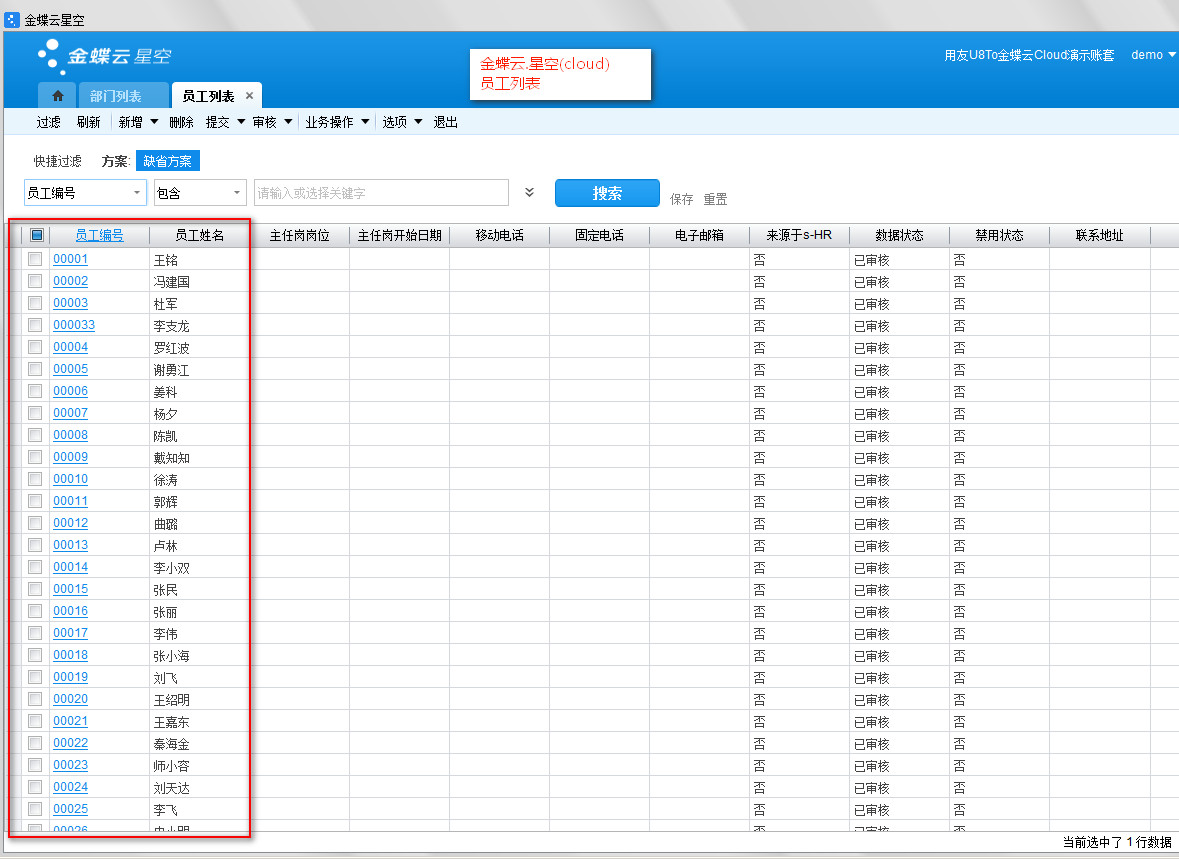The width and height of the screenshot is (1179, 859).
Task: Open the demo user dropdown menu
Action: [1153, 55]
